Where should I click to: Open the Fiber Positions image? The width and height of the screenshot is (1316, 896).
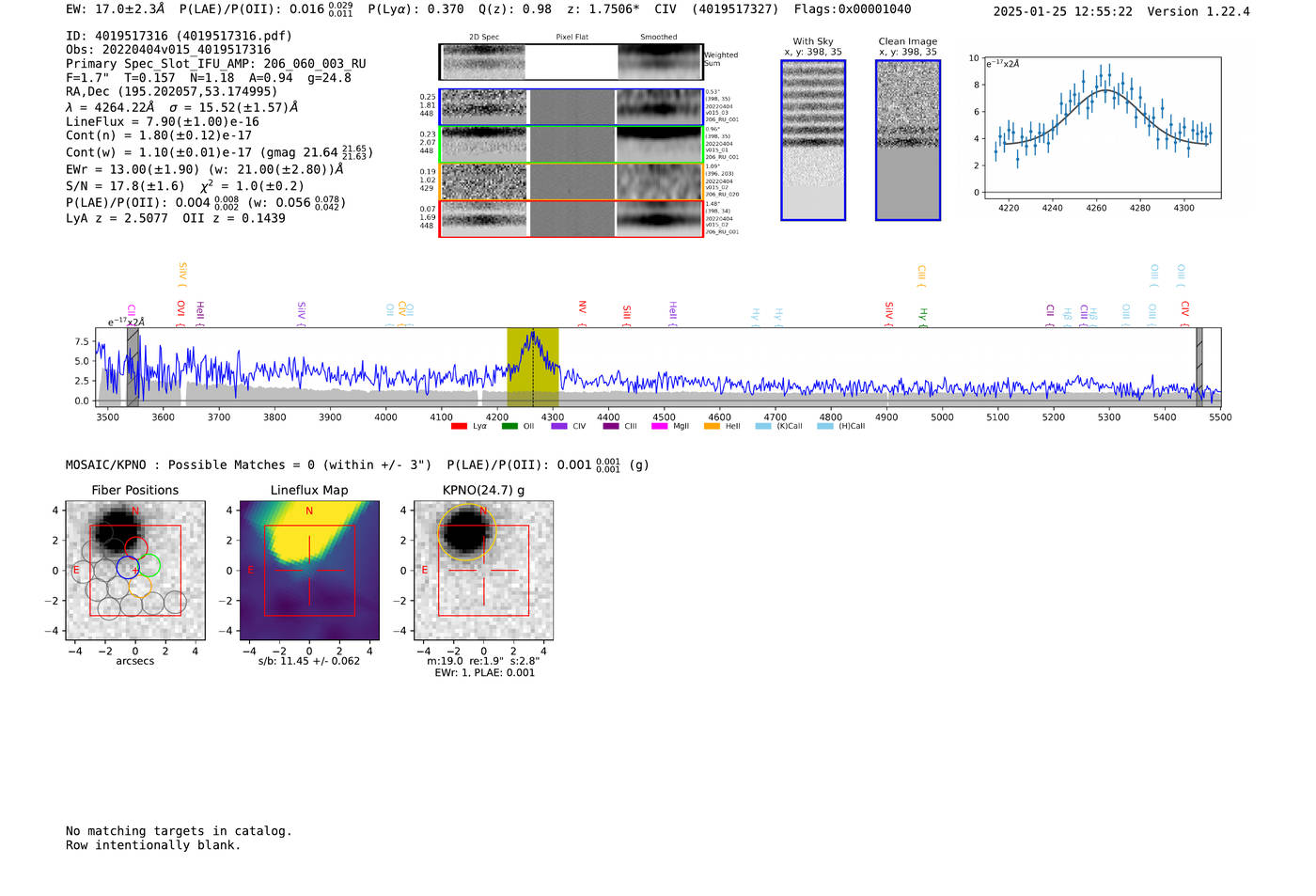coord(134,571)
